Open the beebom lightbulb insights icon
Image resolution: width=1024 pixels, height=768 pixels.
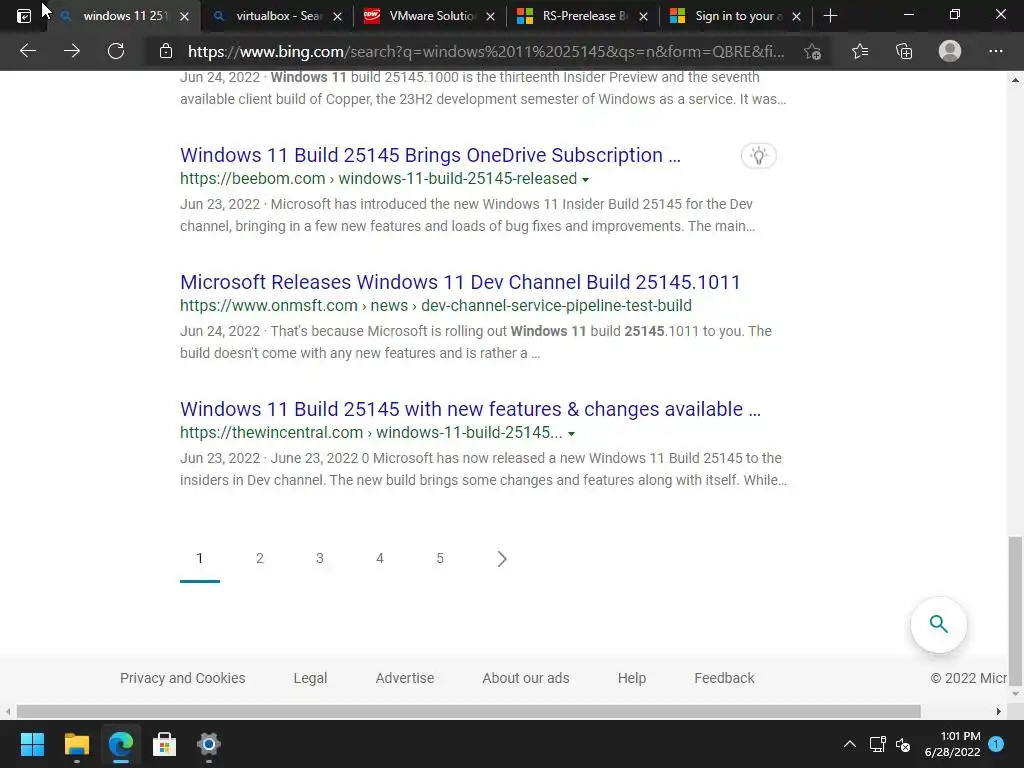click(758, 155)
